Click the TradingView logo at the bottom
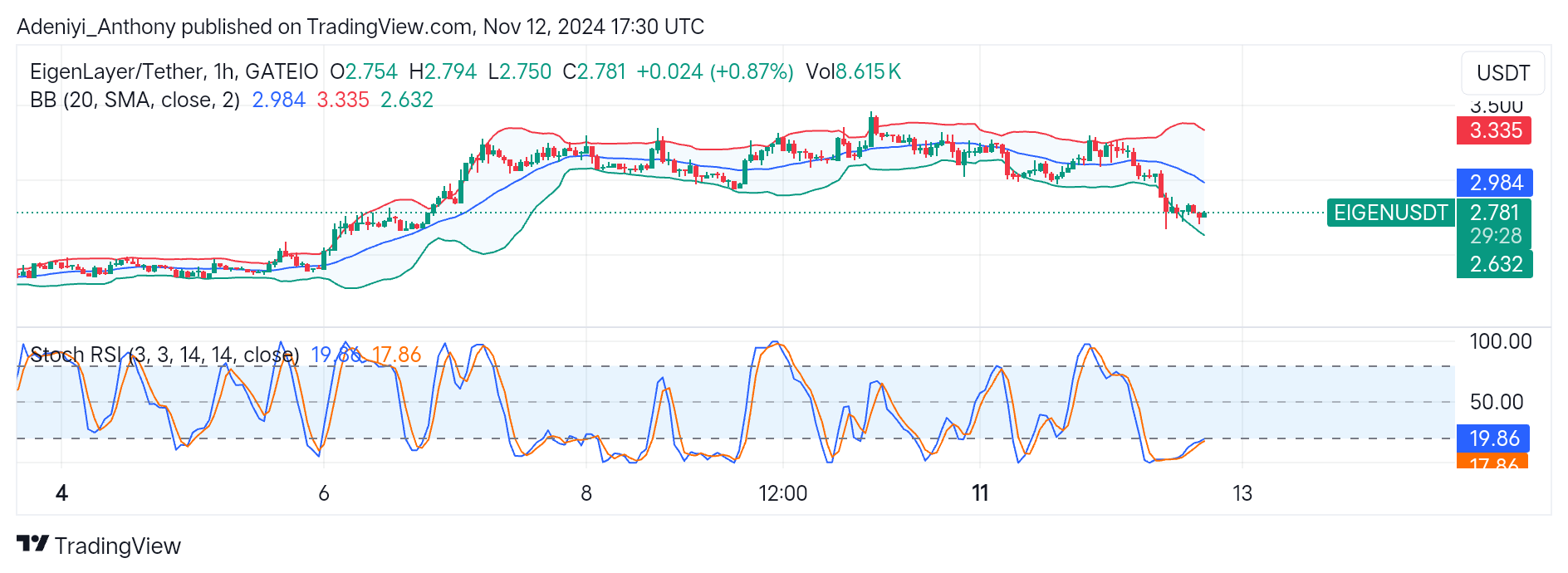 (x=99, y=546)
